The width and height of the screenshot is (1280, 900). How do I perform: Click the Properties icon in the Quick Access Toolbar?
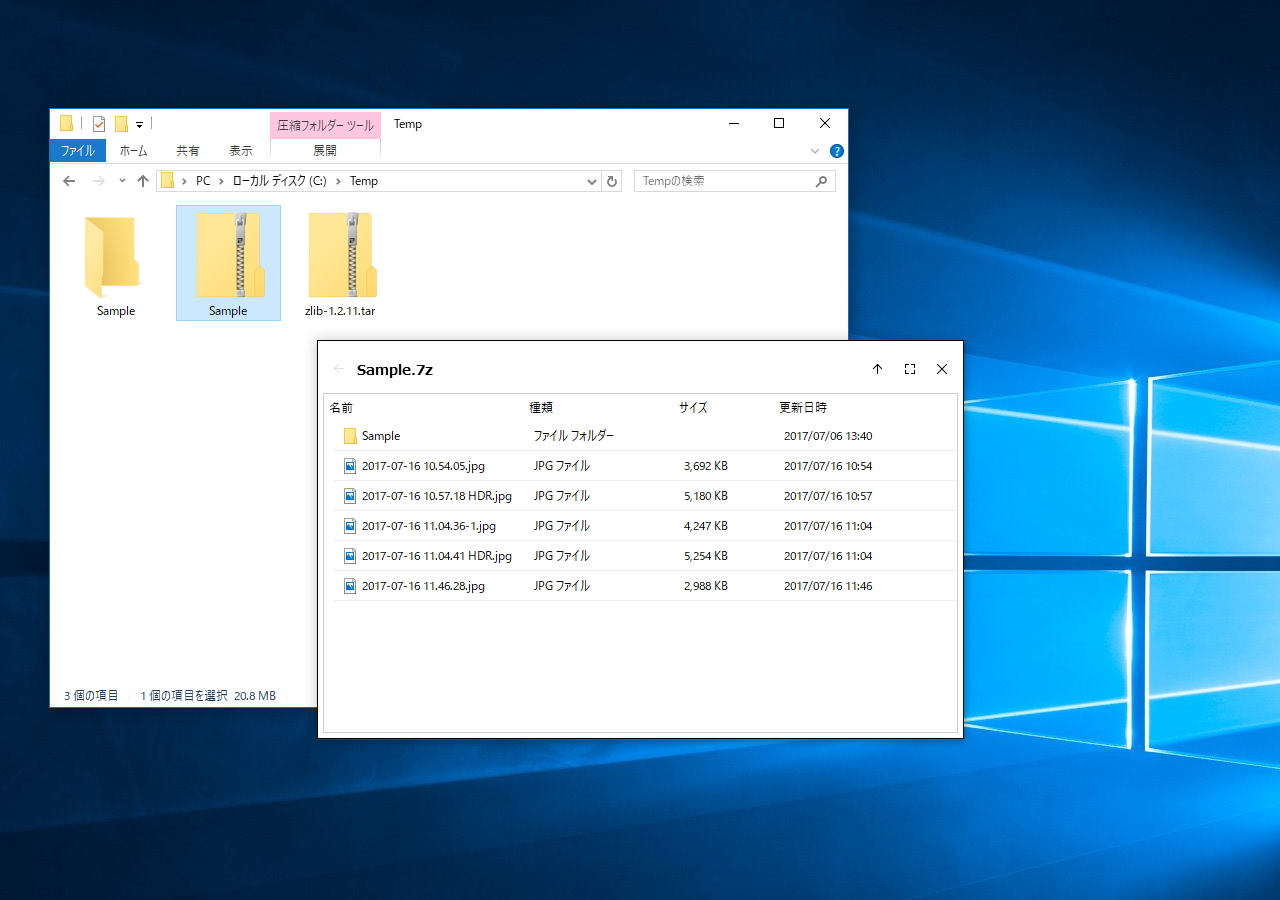(x=99, y=124)
